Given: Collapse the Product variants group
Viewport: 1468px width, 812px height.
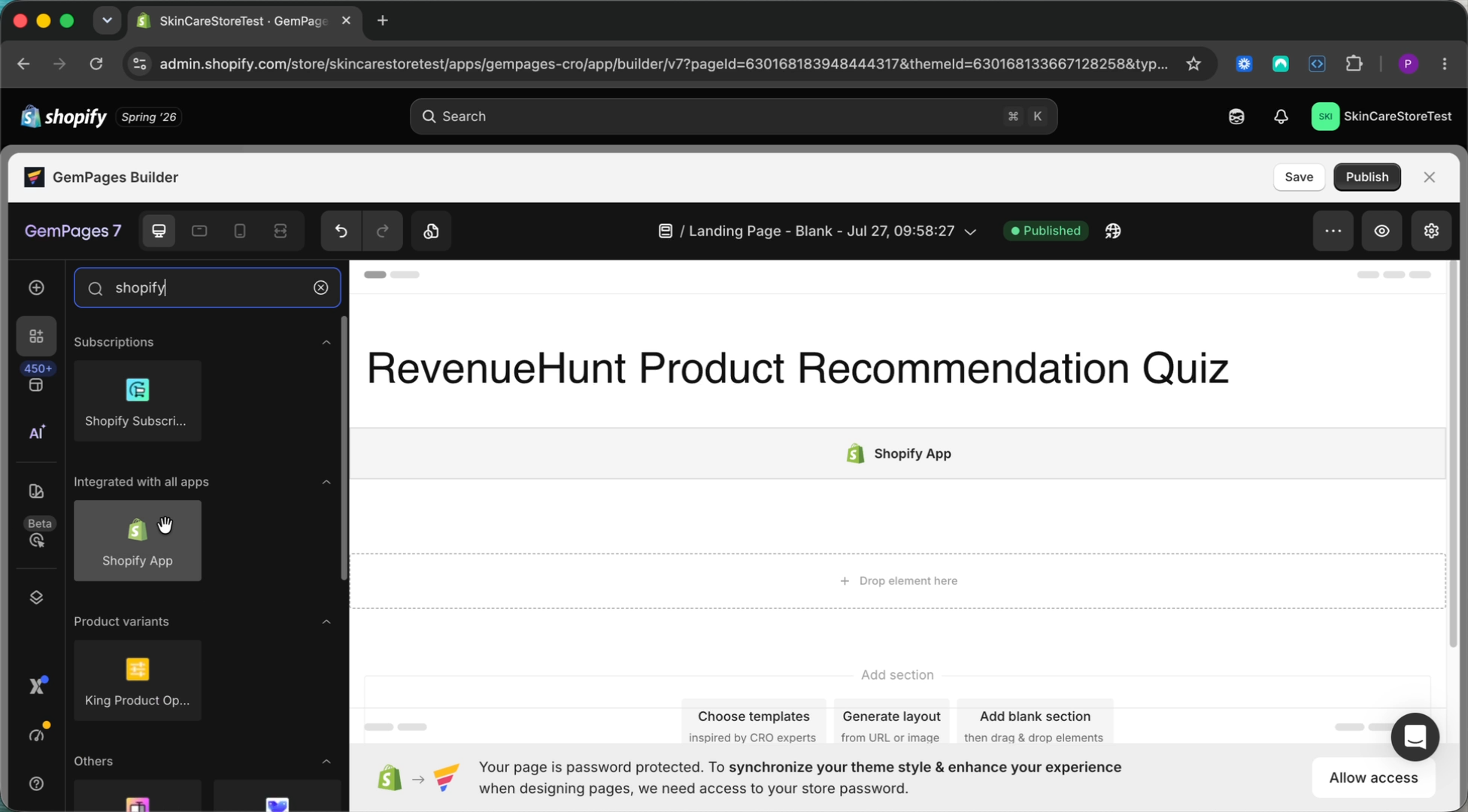Looking at the screenshot, I should (326, 622).
